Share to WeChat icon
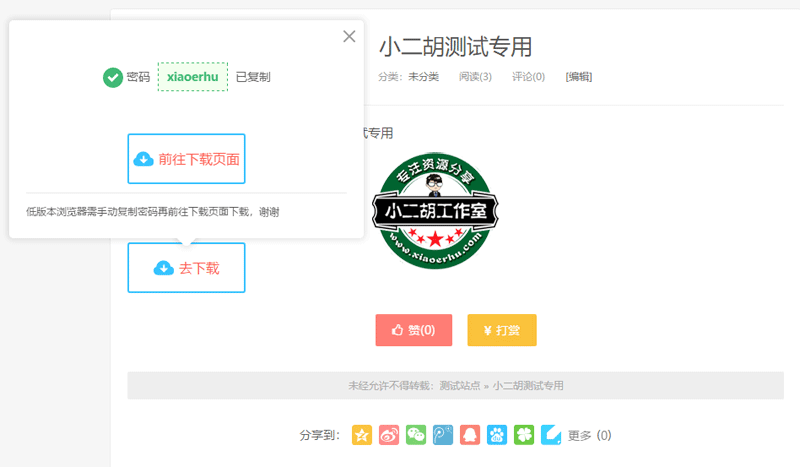 tap(416, 435)
